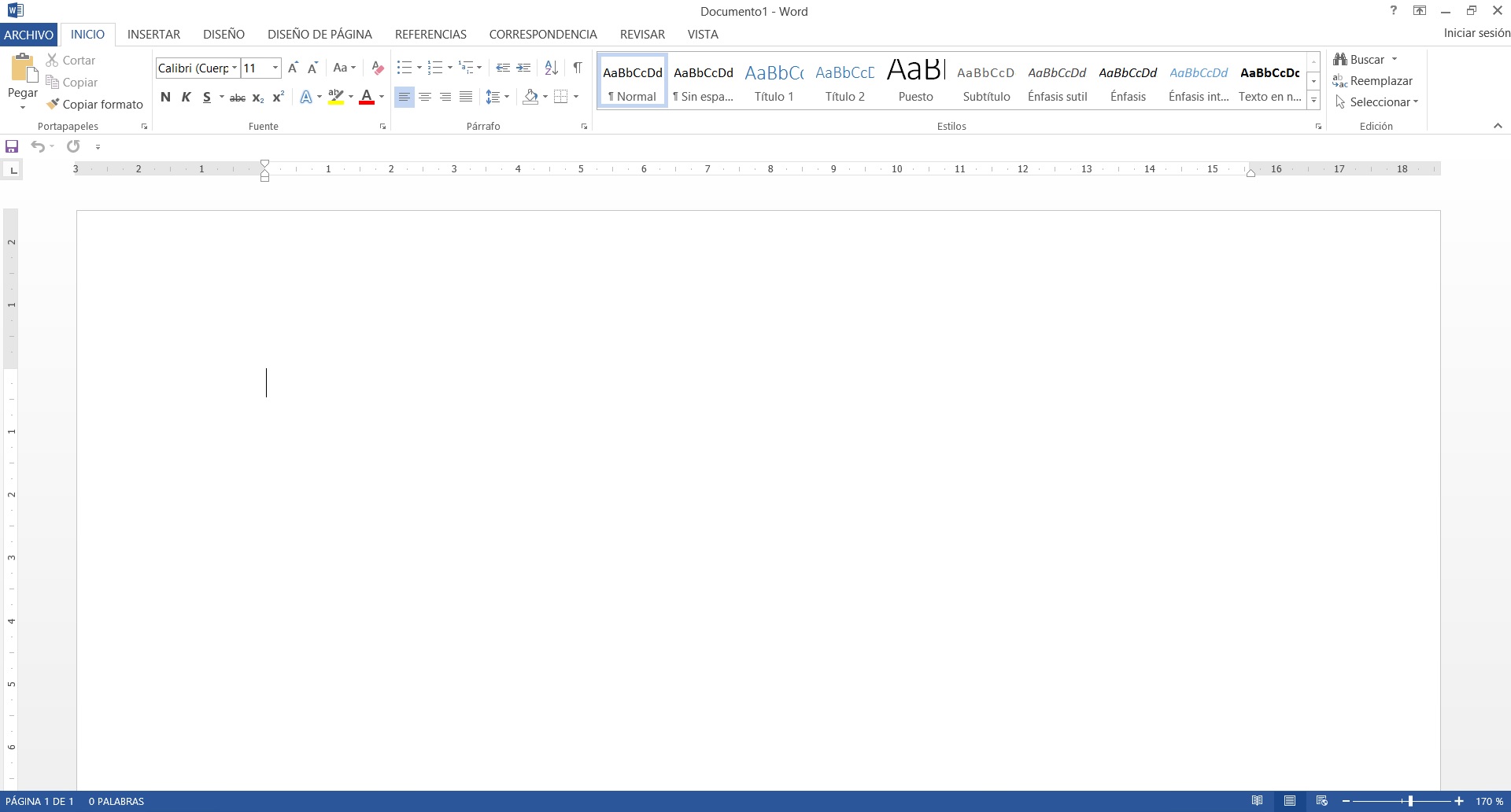The image size is (1511, 812).
Task: Apply yellow text highlight color
Action: pos(336,97)
